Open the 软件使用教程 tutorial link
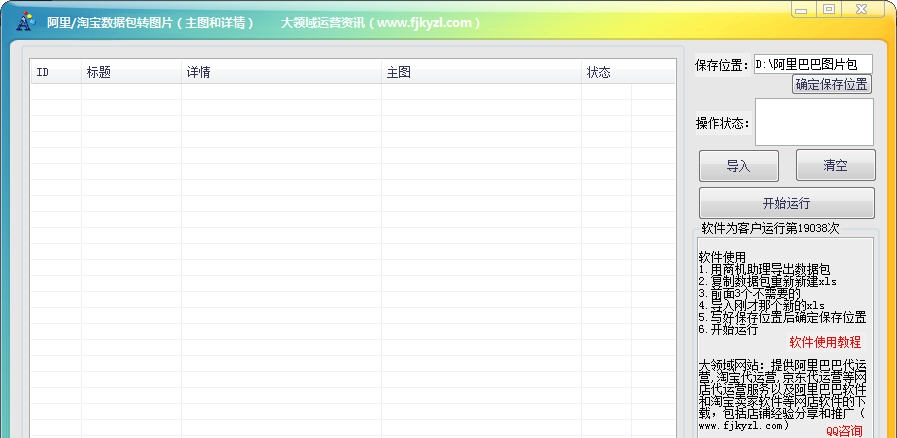This screenshot has height=438, width=897. pos(825,343)
